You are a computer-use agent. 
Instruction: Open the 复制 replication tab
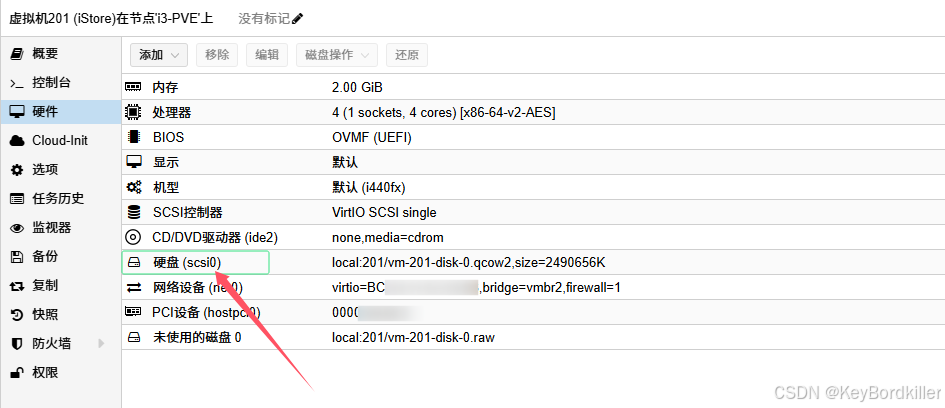pyautogui.click(x=60, y=286)
